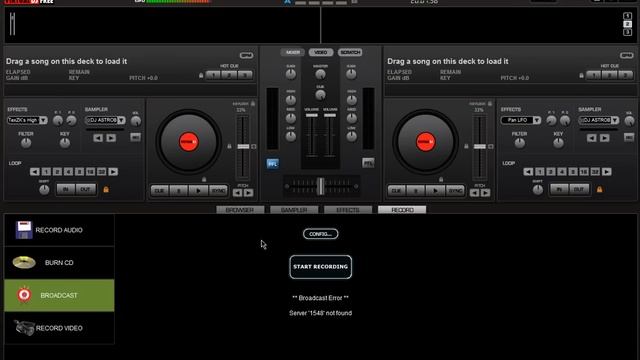
Task: Select next sample on right deck sampler
Action: point(604,138)
